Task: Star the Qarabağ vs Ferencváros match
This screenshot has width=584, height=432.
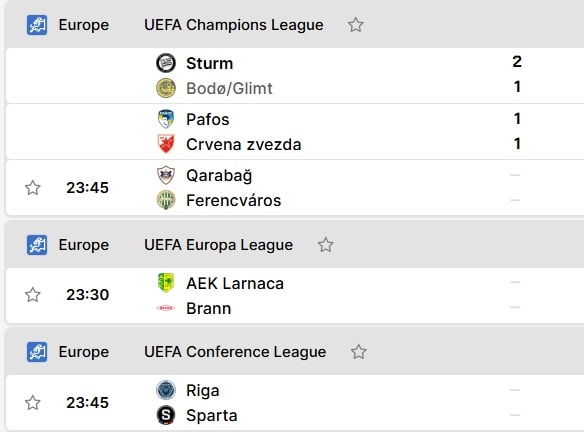Action: click(x=33, y=188)
